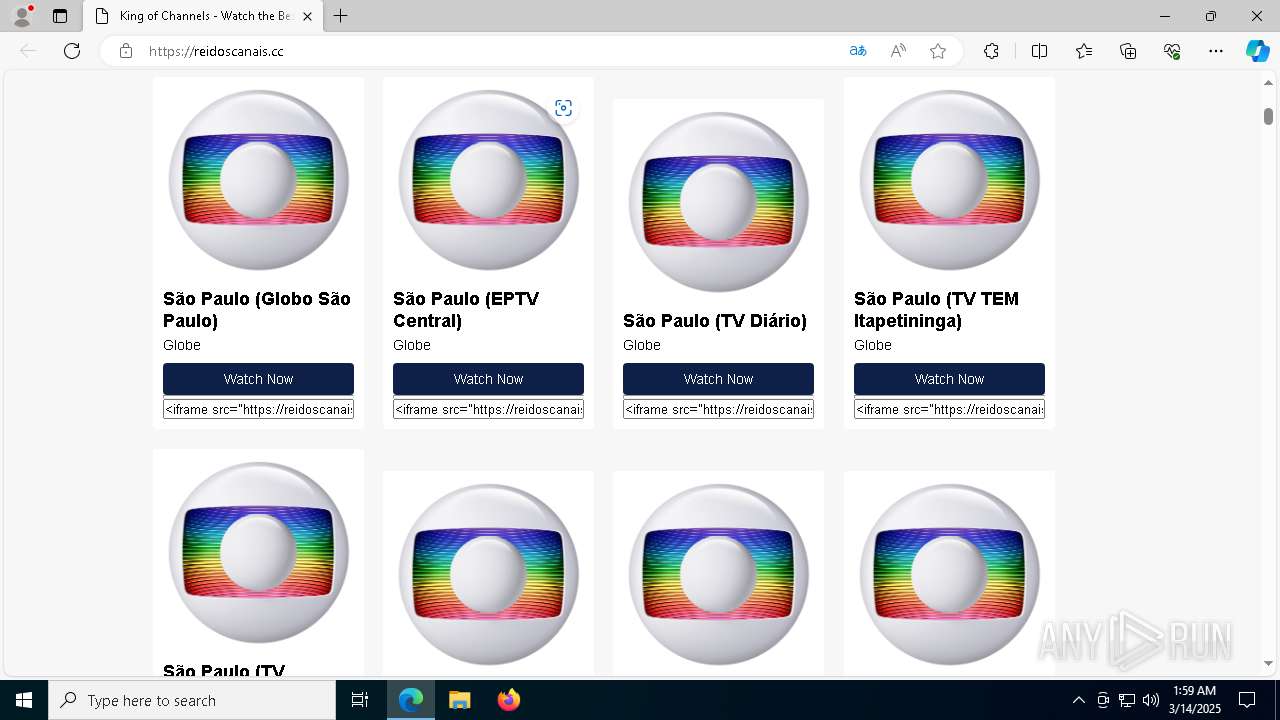Click the Globo São Paulo logo thumbnail
The image size is (1280, 720).
click(x=258, y=180)
